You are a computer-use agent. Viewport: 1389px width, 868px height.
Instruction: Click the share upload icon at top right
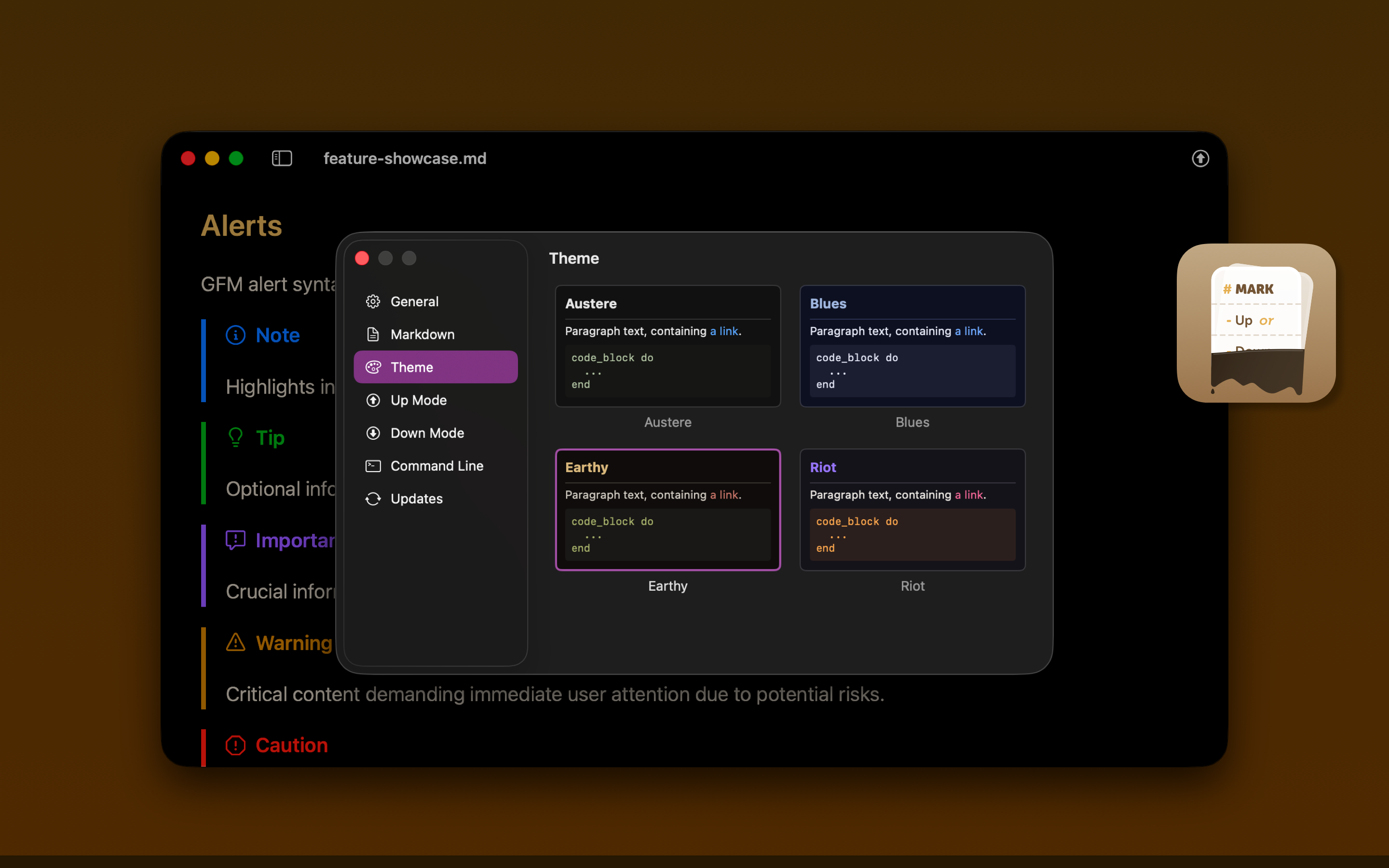click(1200, 159)
